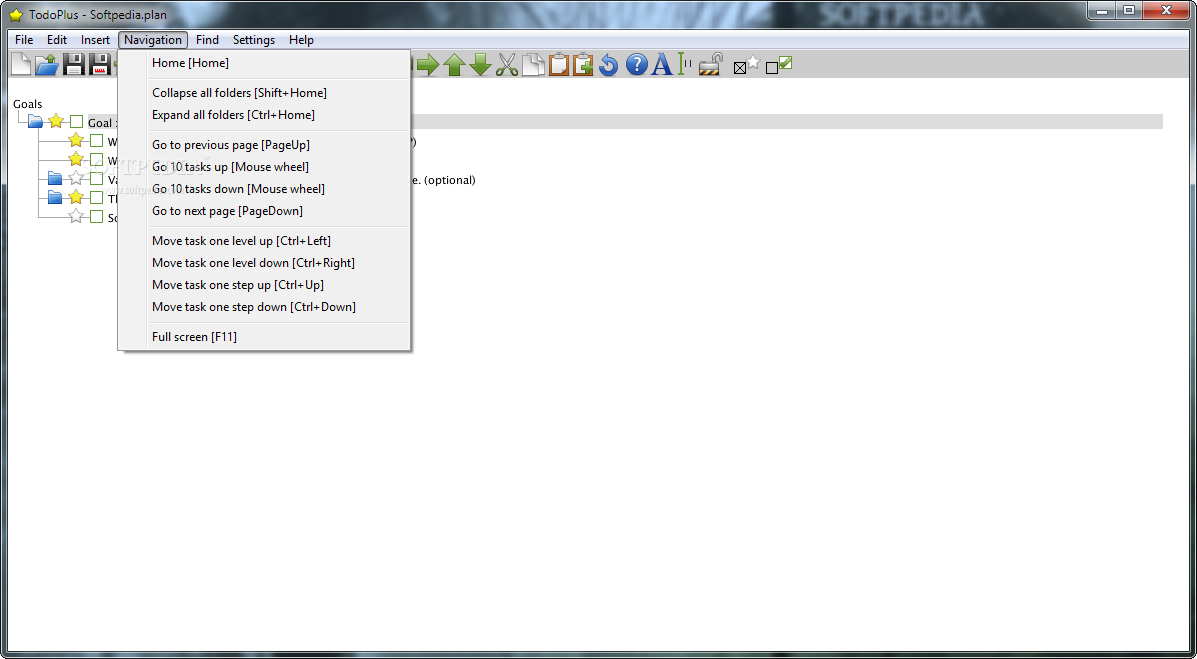The width and height of the screenshot is (1197, 659).
Task: Click the black Save floppy disk icon
Action: click(74, 65)
